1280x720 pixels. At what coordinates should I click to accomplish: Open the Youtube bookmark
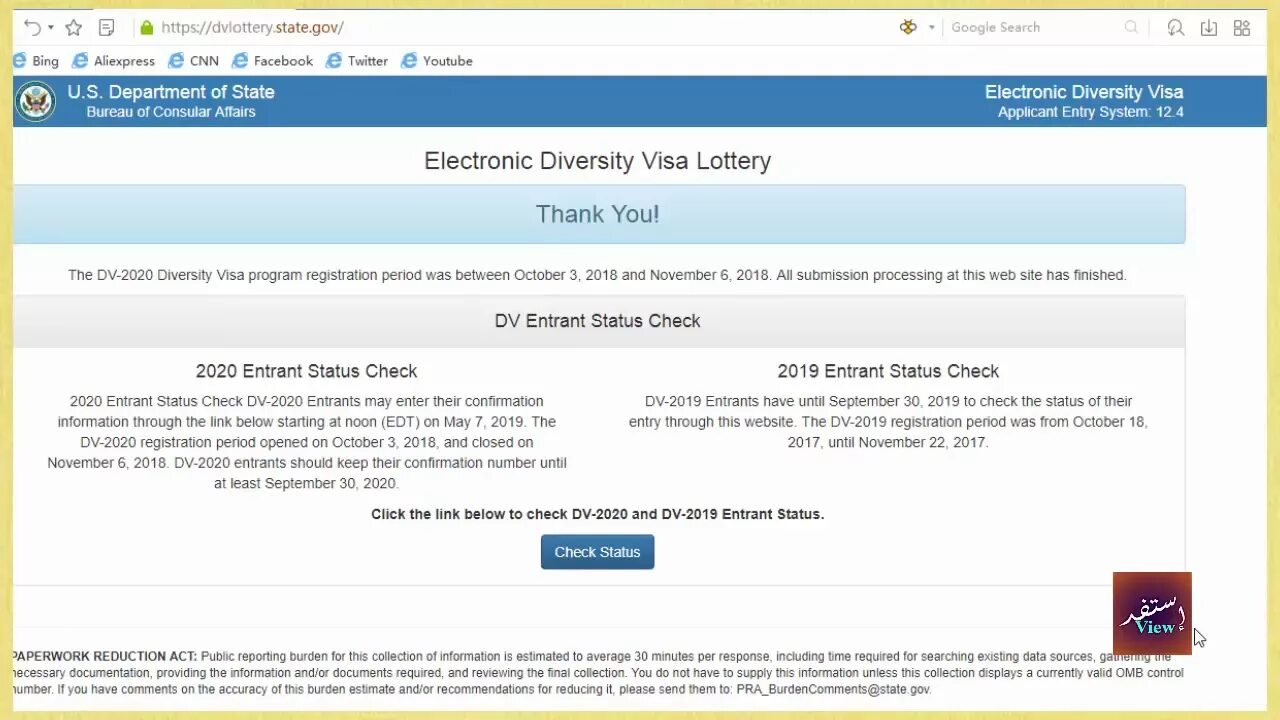coord(436,61)
